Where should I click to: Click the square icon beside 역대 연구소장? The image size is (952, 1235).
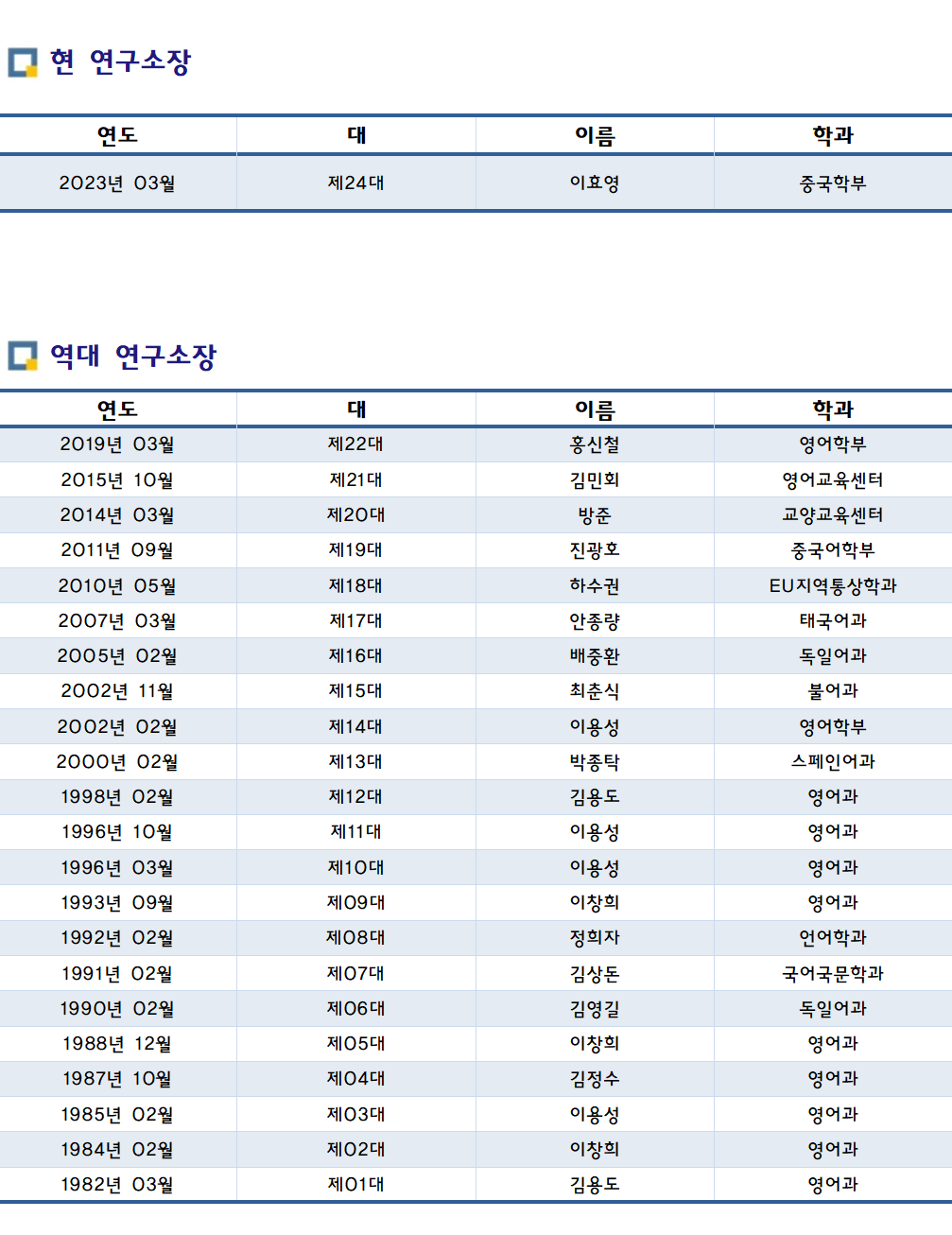coord(23,357)
